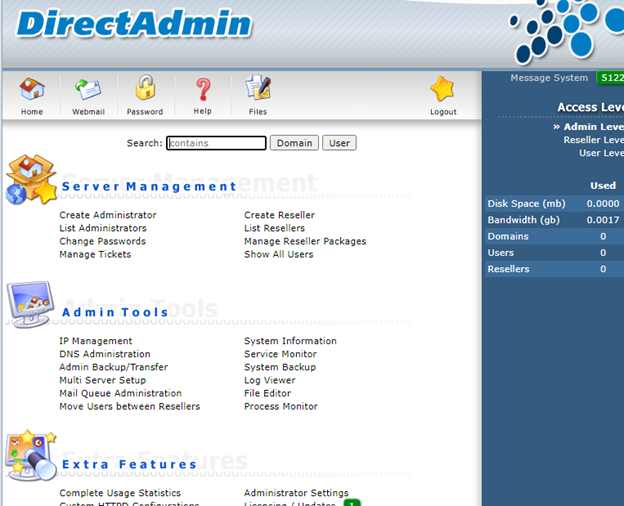Open Manage Reseller Packages link

pyautogui.click(x=305, y=241)
